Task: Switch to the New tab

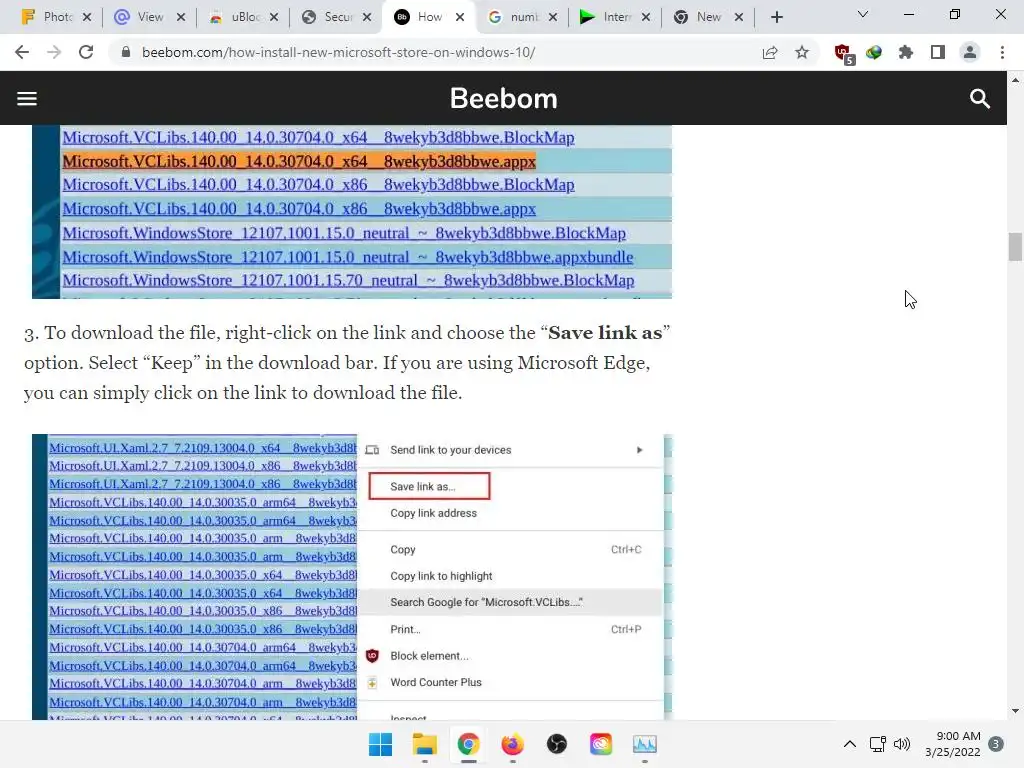Action: click(x=699, y=17)
